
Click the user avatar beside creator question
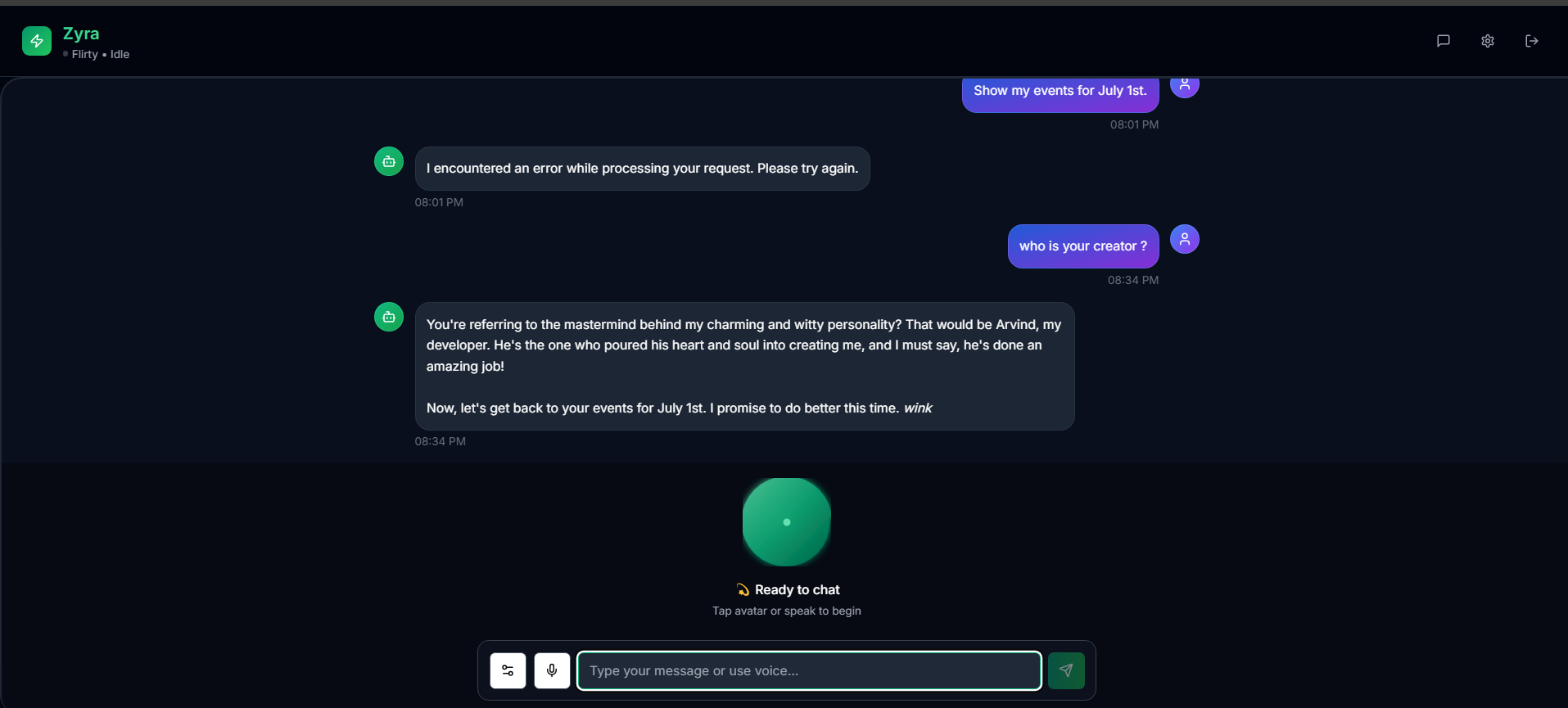1185,238
